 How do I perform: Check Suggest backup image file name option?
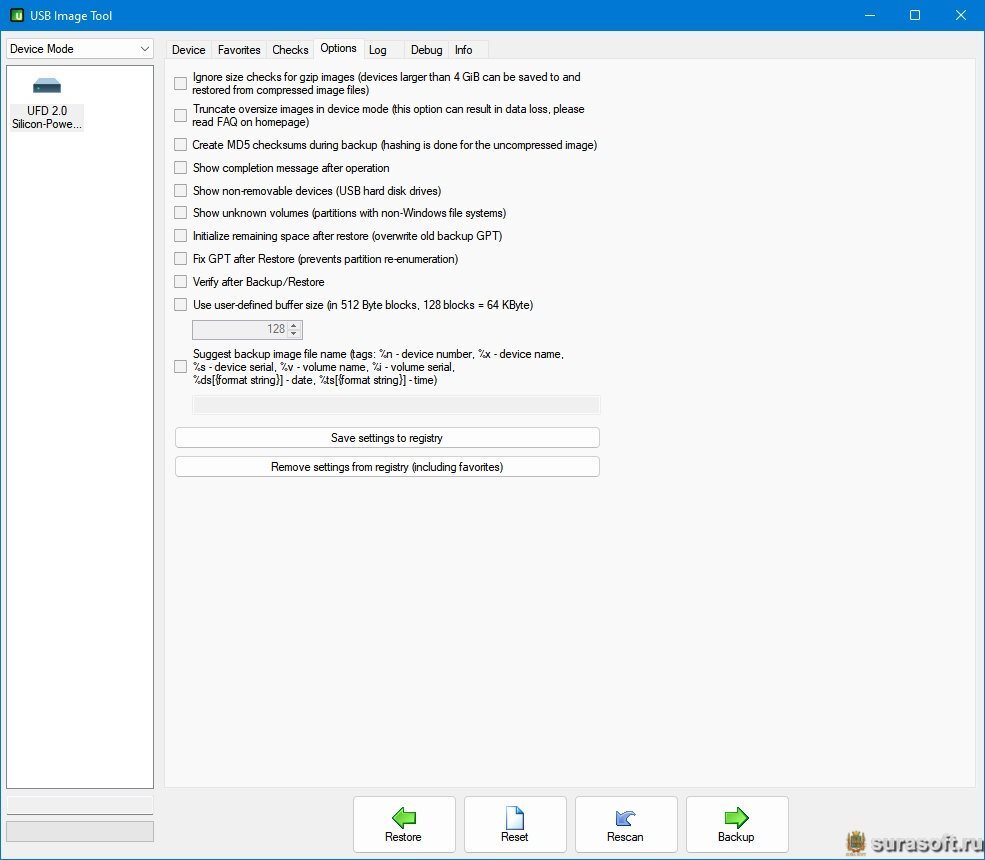click(x=180, y=367)
